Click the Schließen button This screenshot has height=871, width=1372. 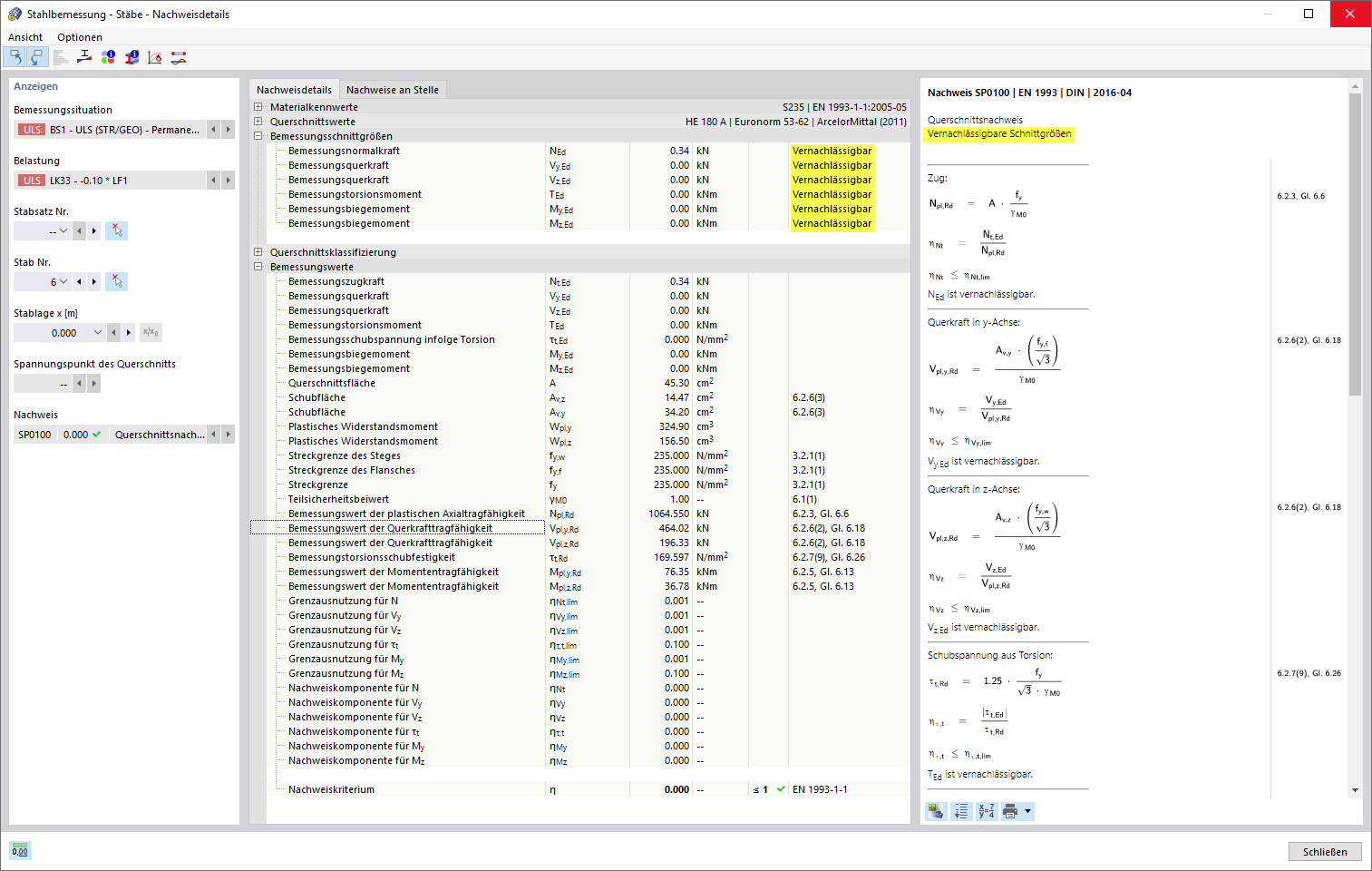(1325, 851)
